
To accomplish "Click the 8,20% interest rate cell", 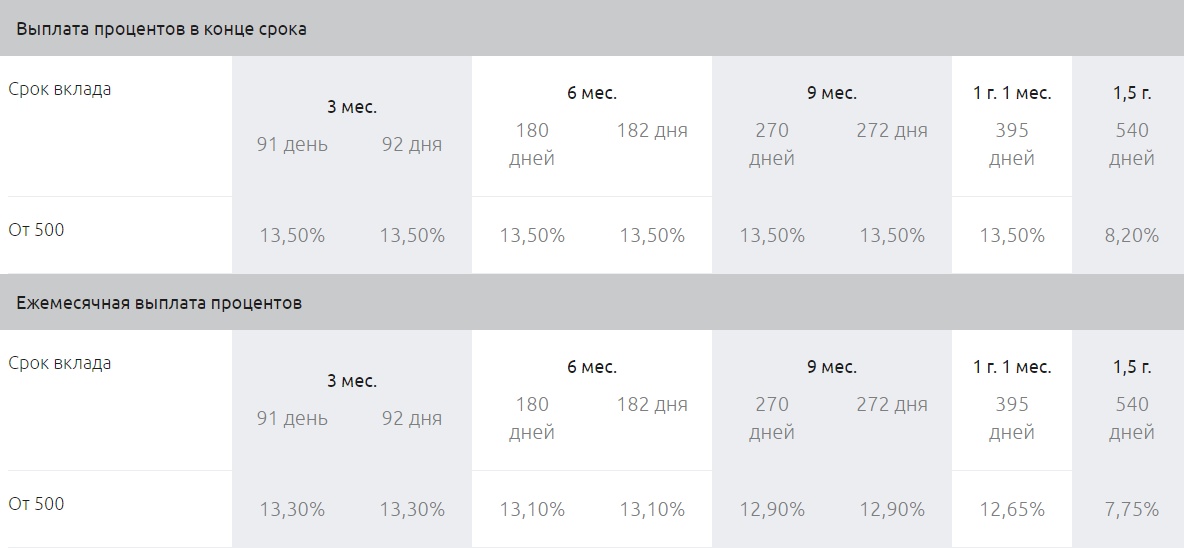I will pyautogui.click(x=1132, y=236).
